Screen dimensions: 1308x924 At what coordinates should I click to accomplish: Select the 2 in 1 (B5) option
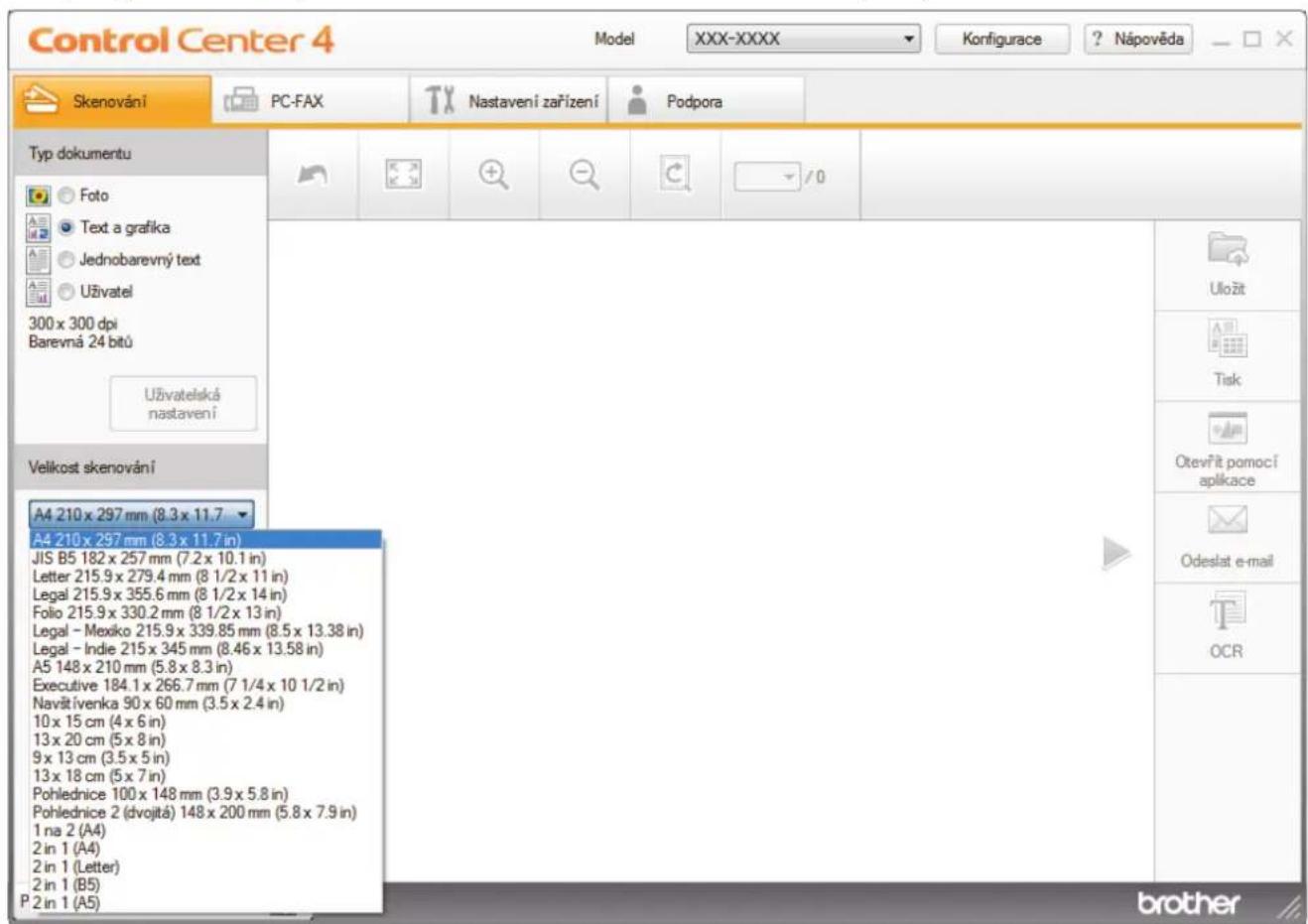click(x=205, y=884)
